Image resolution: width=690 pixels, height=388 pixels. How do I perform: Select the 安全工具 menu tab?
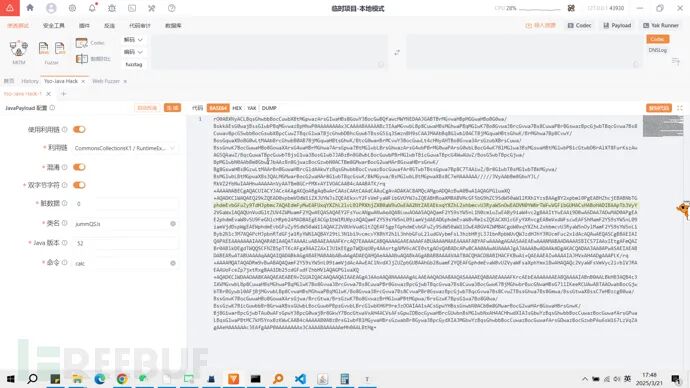pyautogui.click(x=54, y=26)
